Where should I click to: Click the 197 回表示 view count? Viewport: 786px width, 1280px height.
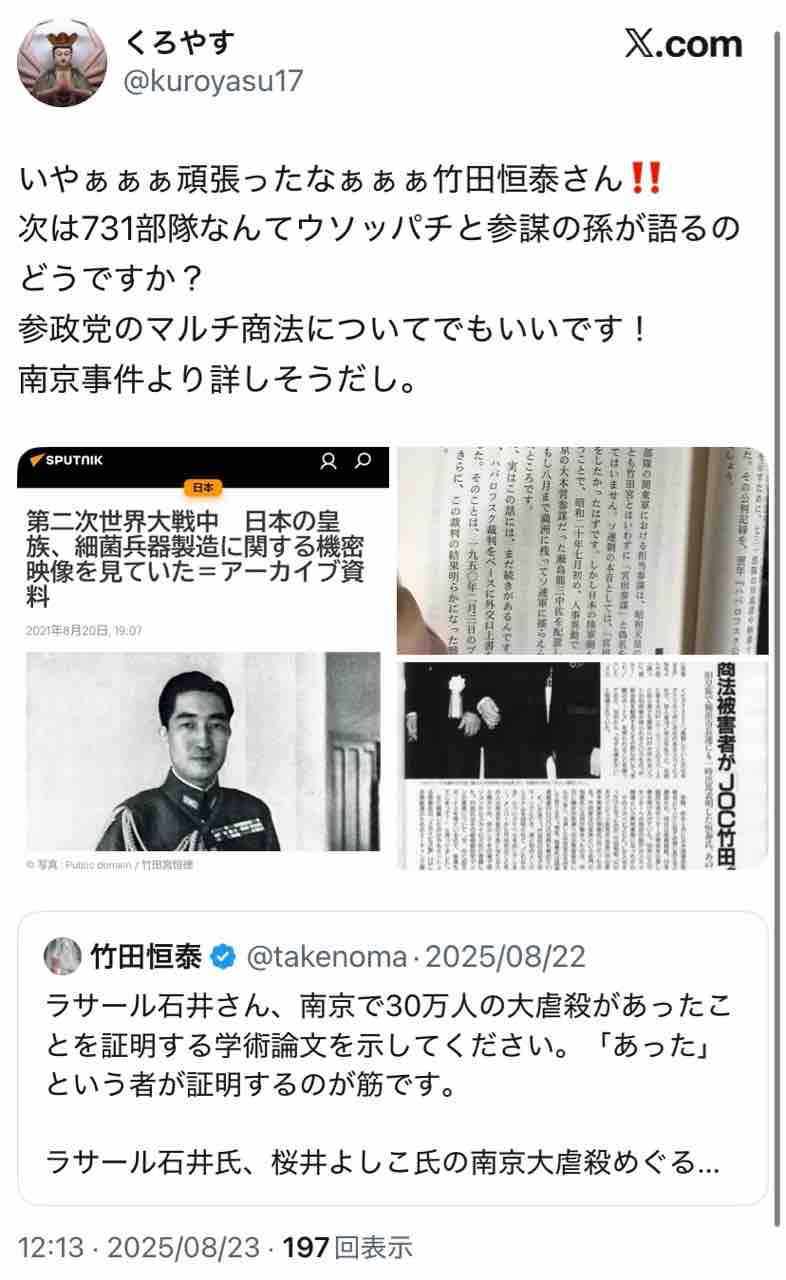(x=347, y=1247)
